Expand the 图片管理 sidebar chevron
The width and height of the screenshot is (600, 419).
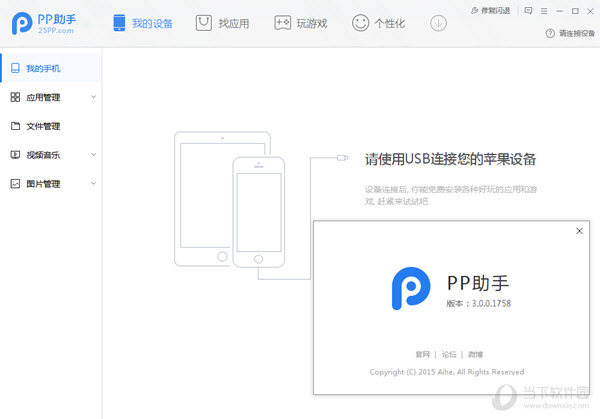coord(93,184)
